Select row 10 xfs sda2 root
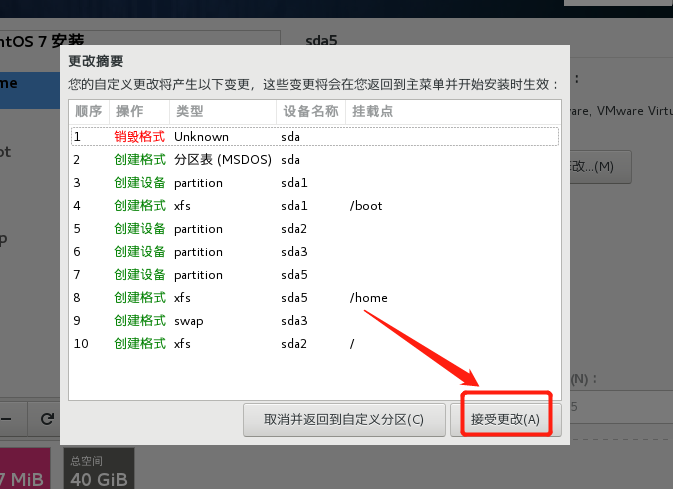The image size is (673, 489). [x=315, y=344]
